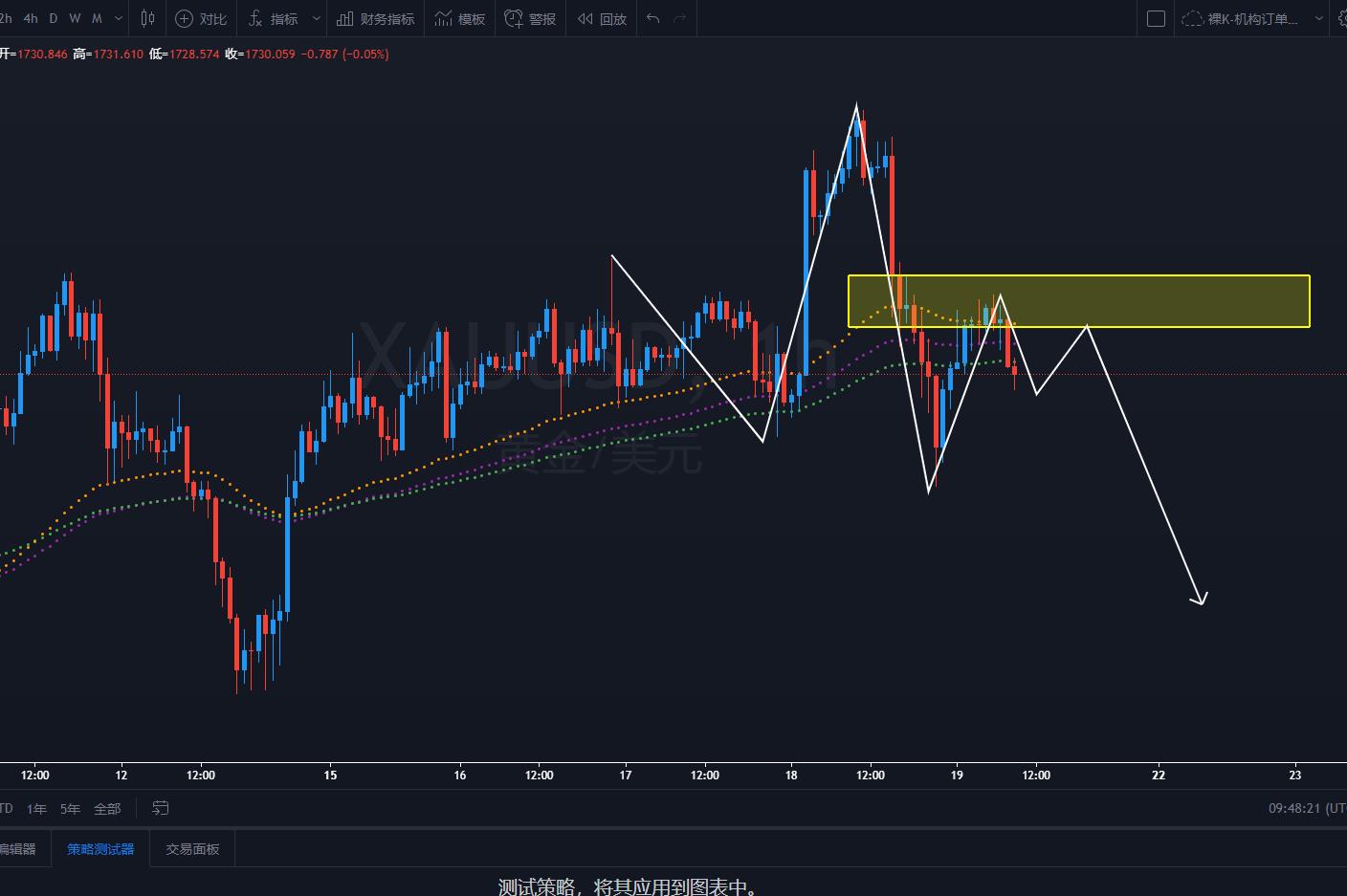This screenshot has height=896, width=1347.
Task: Open the go-to-date calendar icon
Action: [x=160, y=808]
